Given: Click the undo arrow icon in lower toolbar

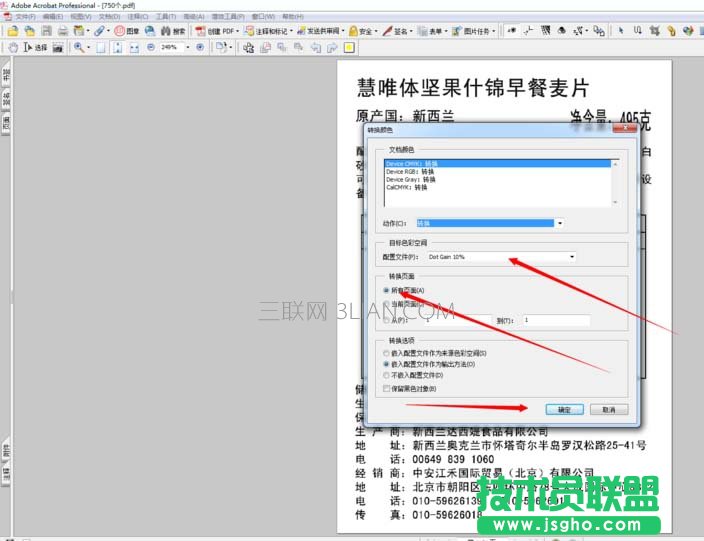Looking at the screenshot, I should point(316,48).
